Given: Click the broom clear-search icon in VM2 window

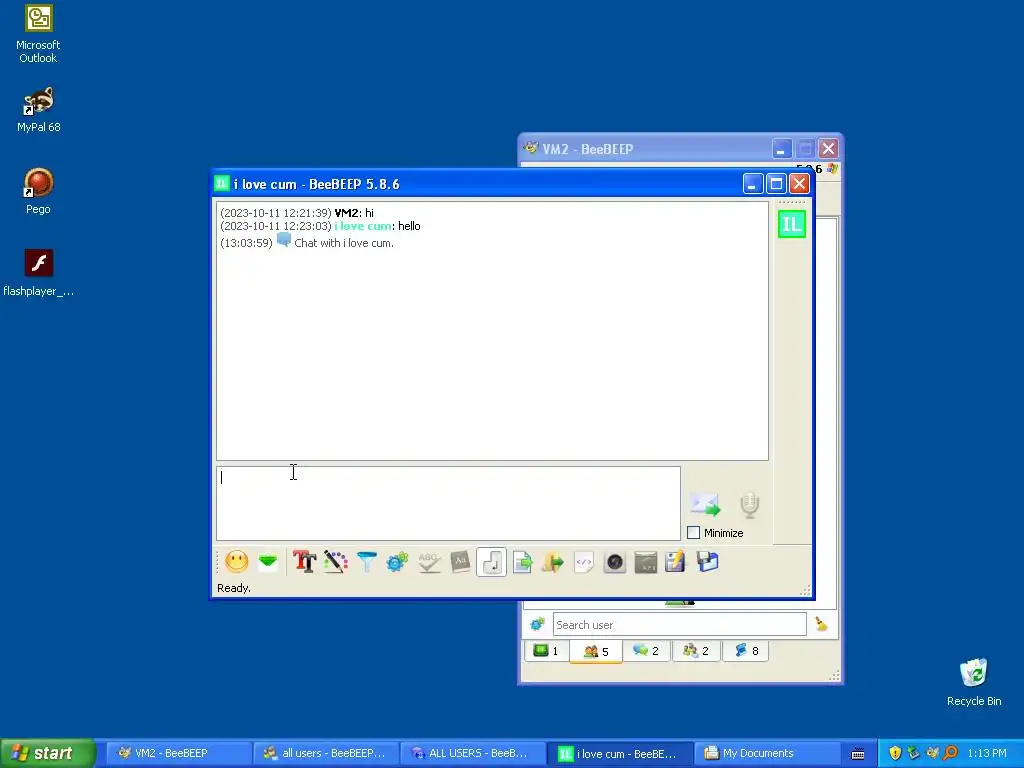Looking at the screenshot, I should pos(822,624).
